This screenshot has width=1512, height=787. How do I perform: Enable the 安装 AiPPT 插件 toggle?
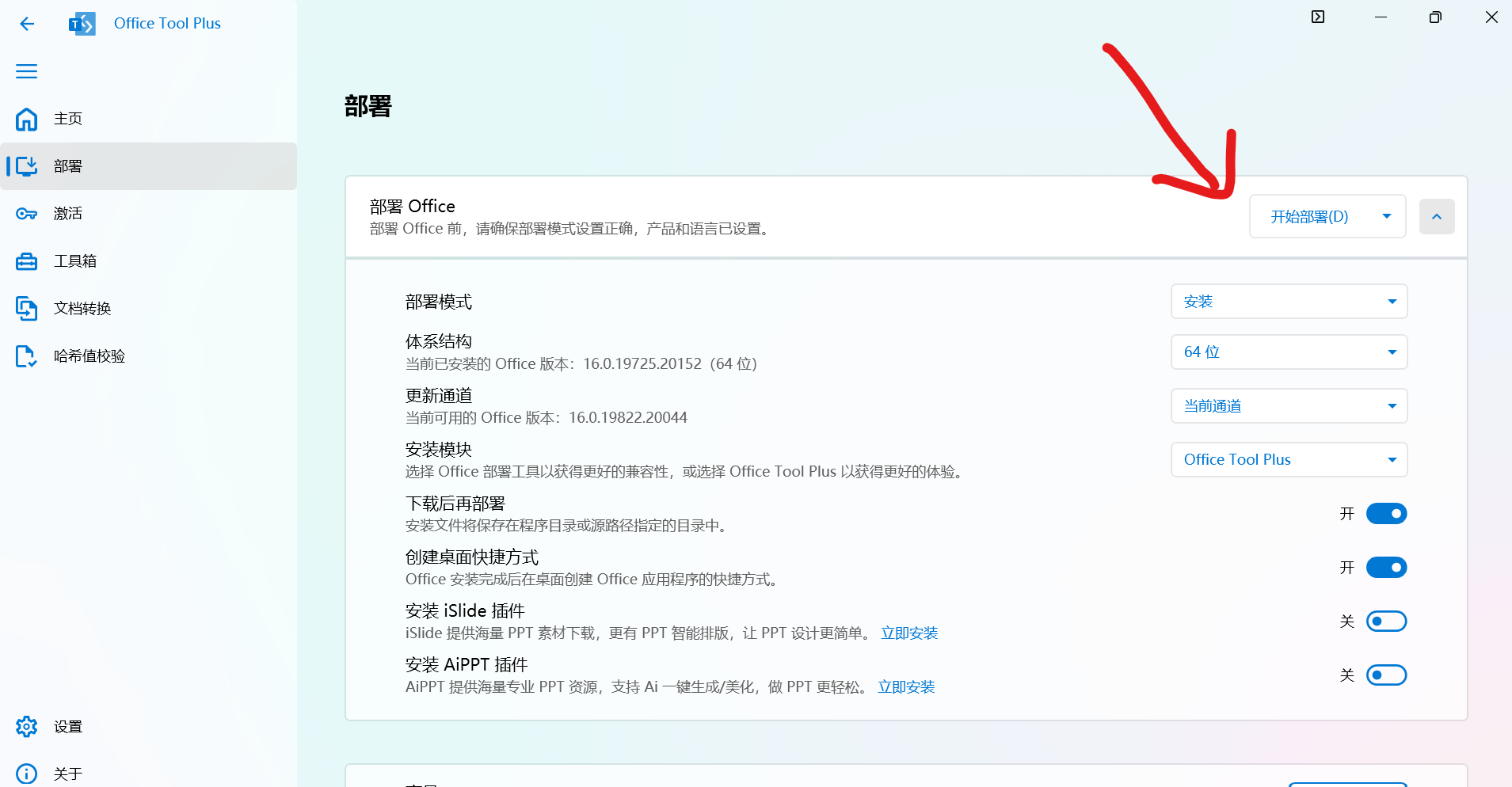pyautogui.click(x=1386, y=675)
